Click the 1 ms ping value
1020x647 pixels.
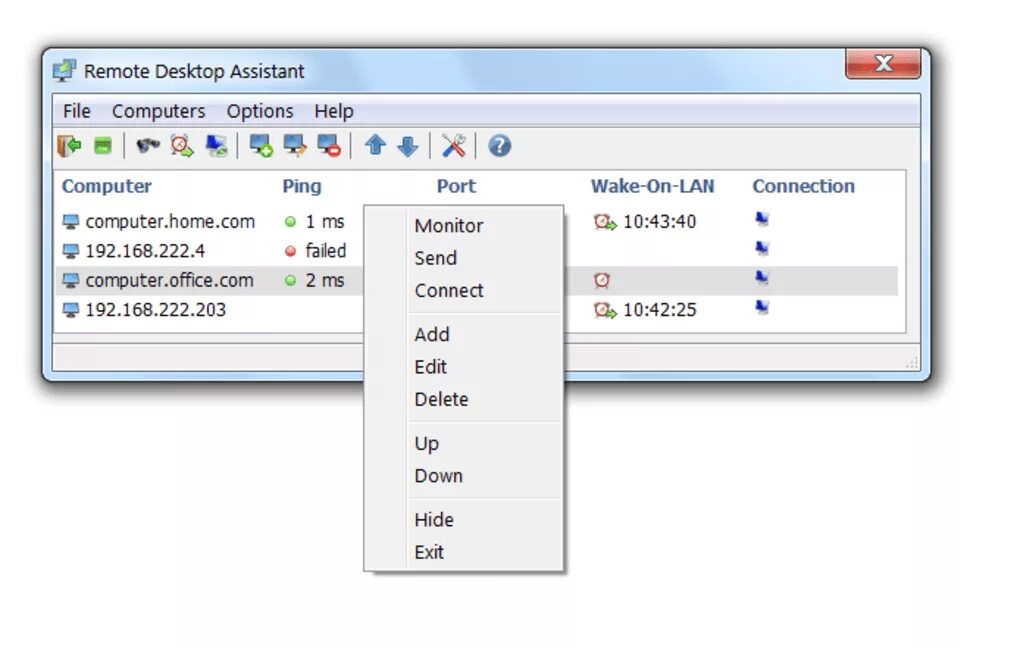[325, 222]
